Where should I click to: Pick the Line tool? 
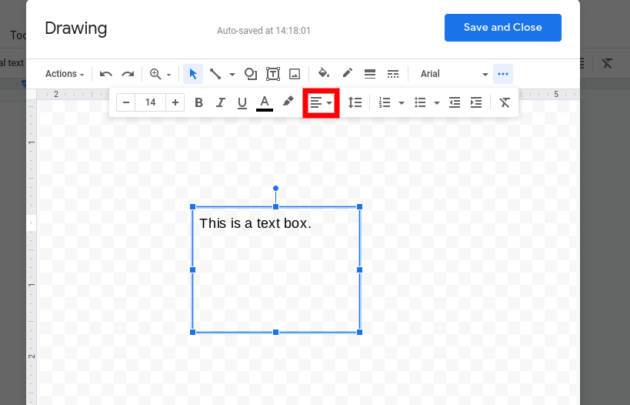215,74
